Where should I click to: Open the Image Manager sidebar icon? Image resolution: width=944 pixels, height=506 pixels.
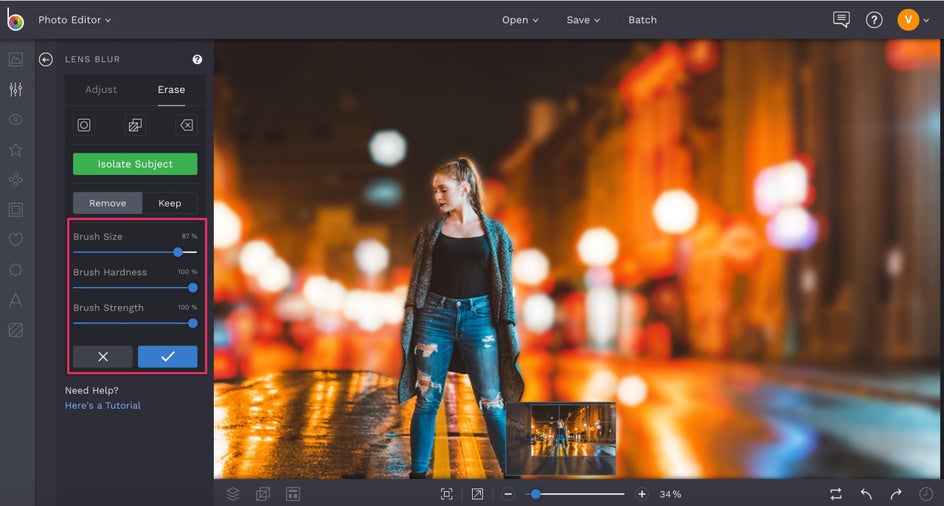tap(16, 59)
